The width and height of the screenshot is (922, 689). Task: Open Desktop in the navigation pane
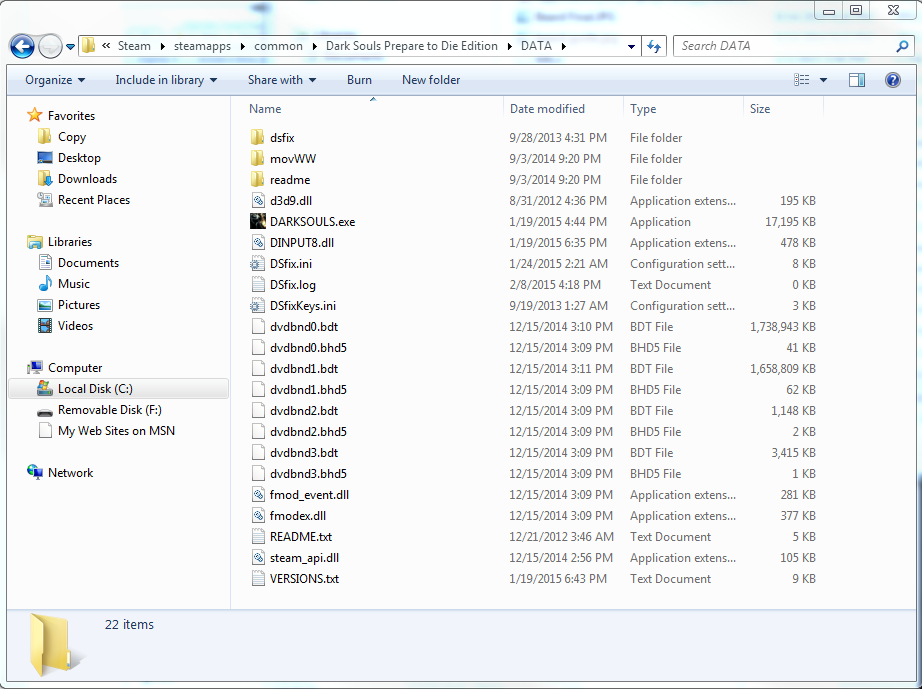[x=79, y=158]
